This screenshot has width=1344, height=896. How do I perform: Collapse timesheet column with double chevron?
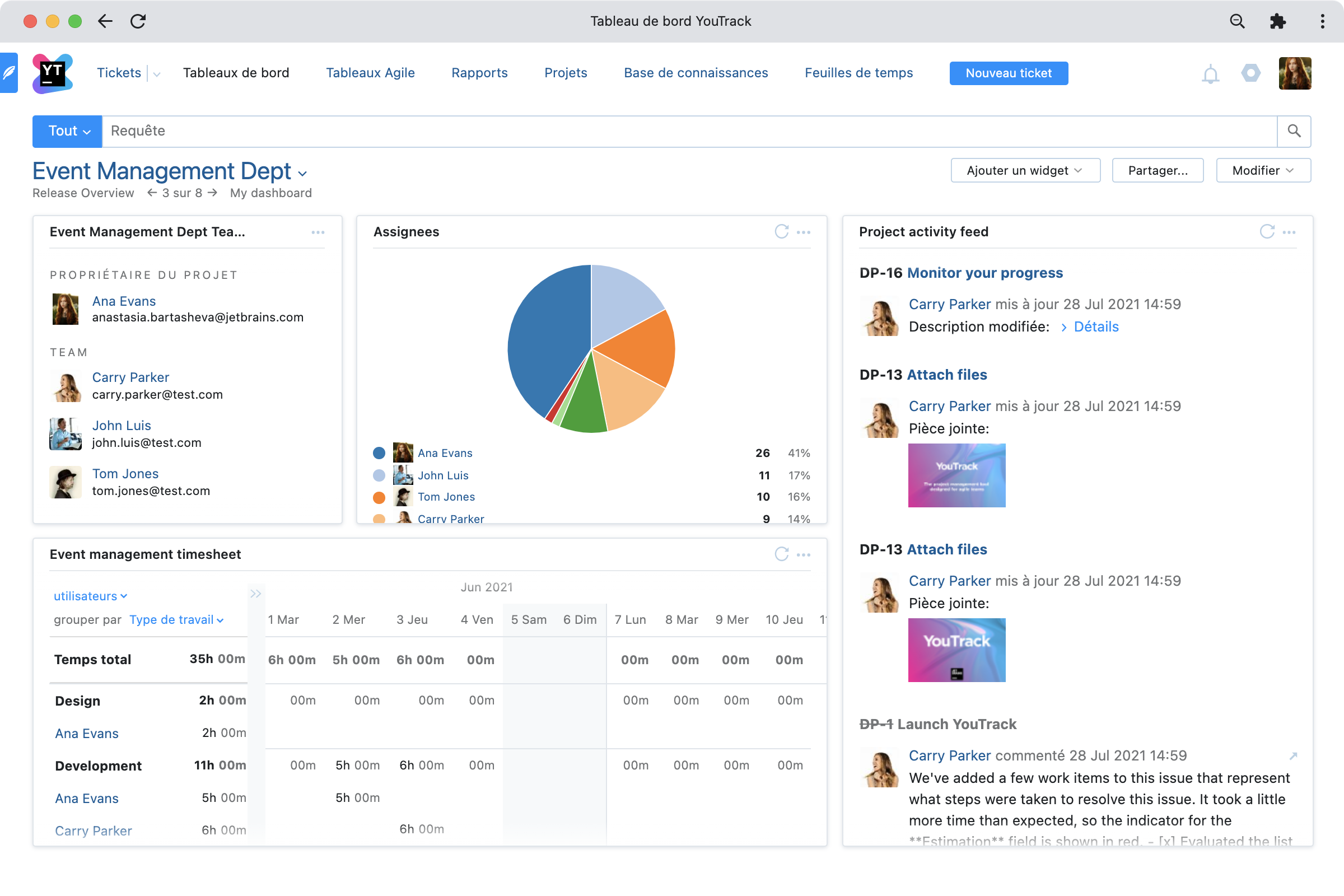coord(255,594)
